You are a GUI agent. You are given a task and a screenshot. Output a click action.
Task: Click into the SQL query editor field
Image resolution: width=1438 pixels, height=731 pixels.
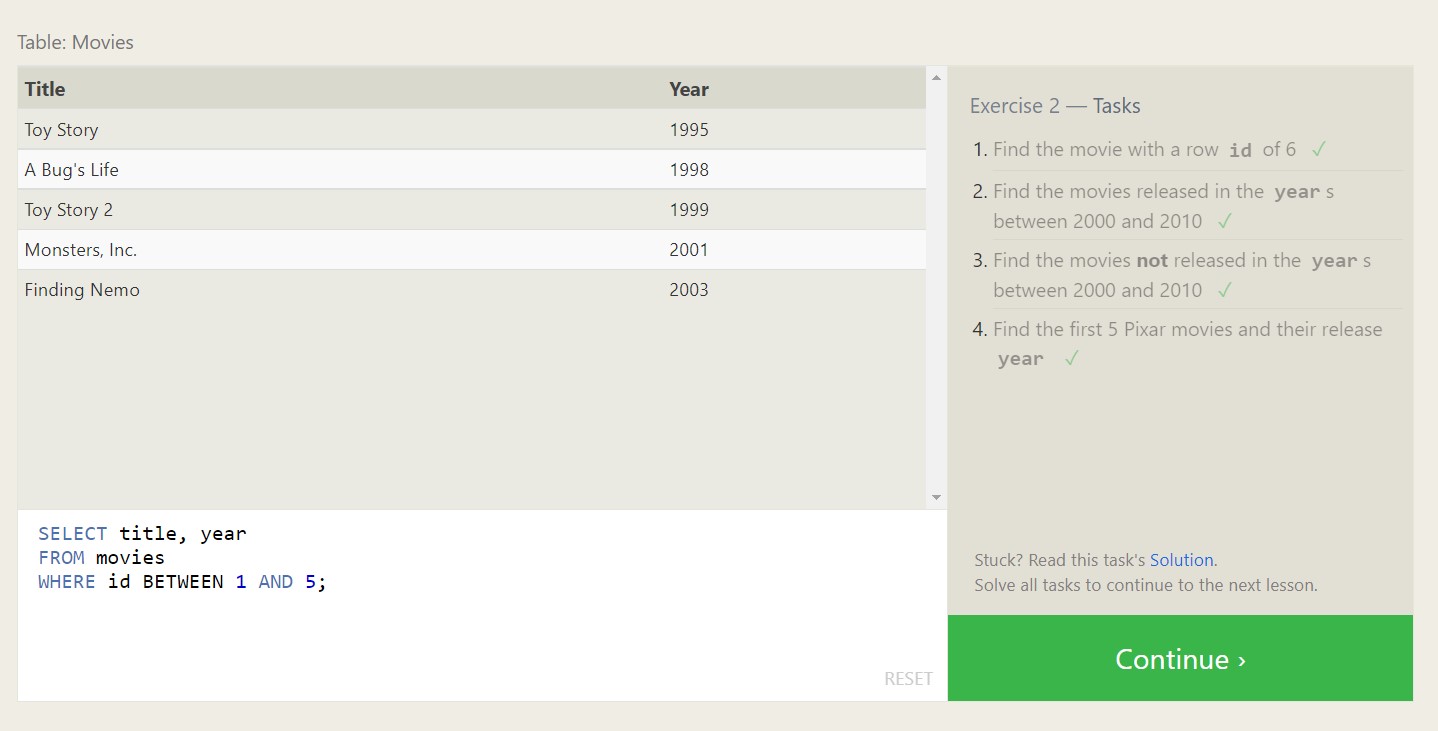tap(482, 605)
